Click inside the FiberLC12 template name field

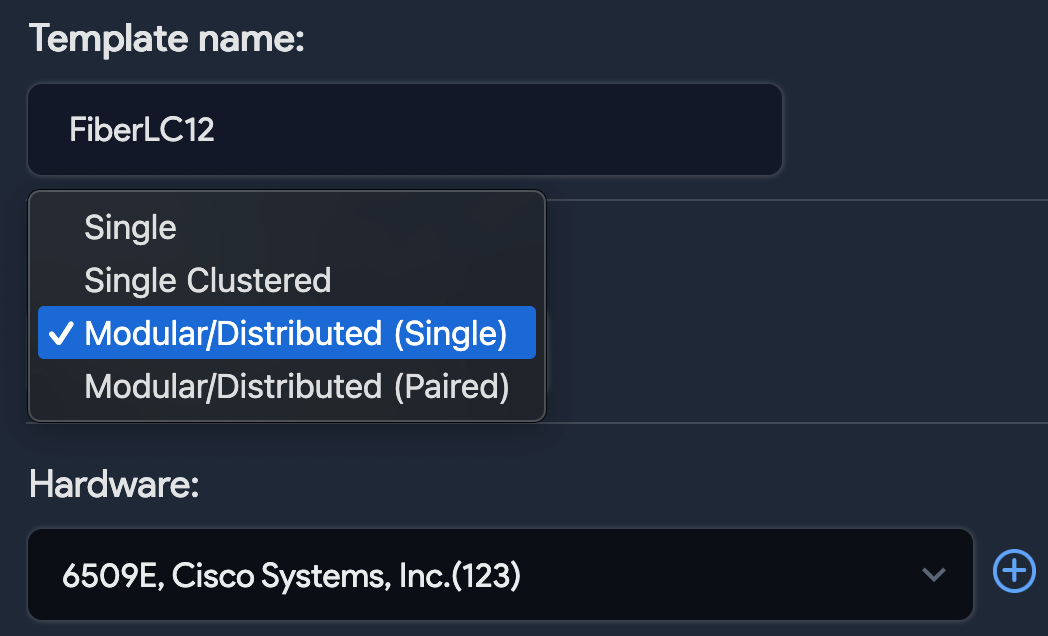tap(404, 129)
